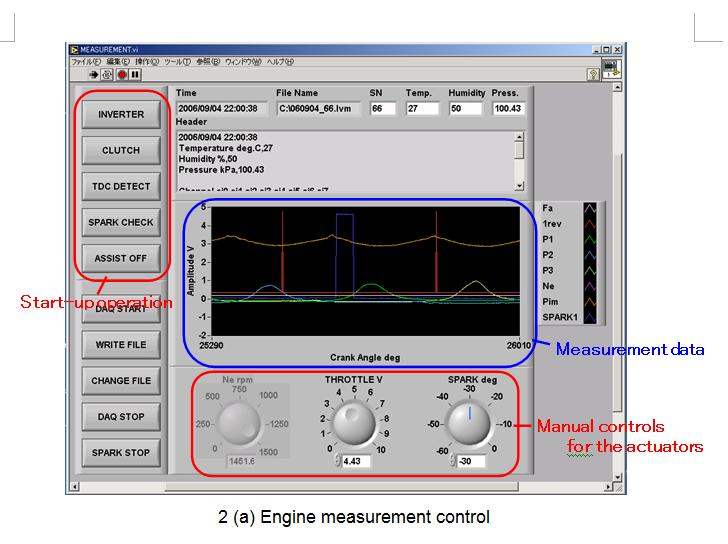
Task: Click the Pim plot legend icon
Action: coord(590,302)
